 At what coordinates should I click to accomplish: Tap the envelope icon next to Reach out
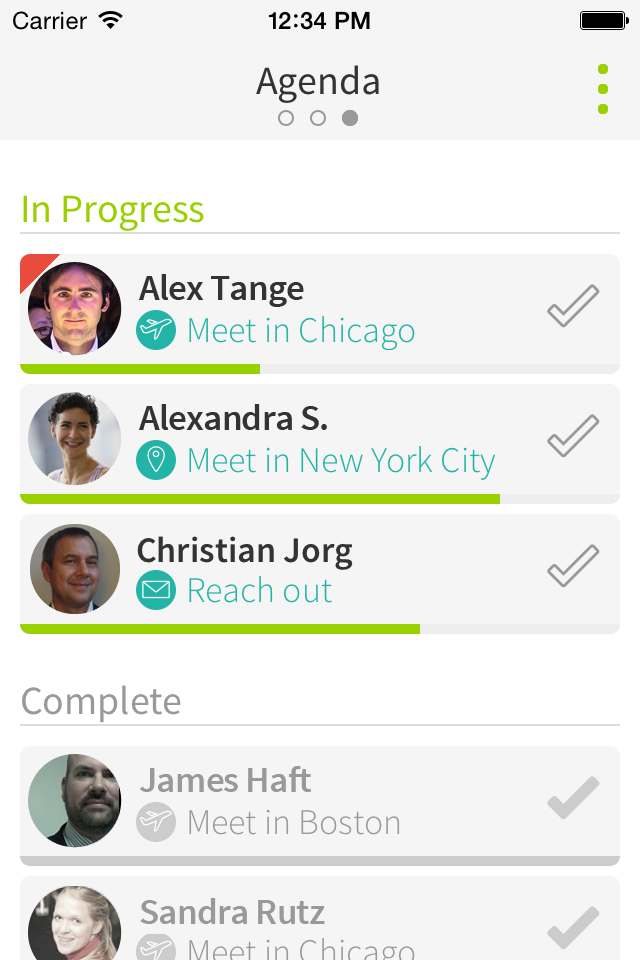[156, 590]
